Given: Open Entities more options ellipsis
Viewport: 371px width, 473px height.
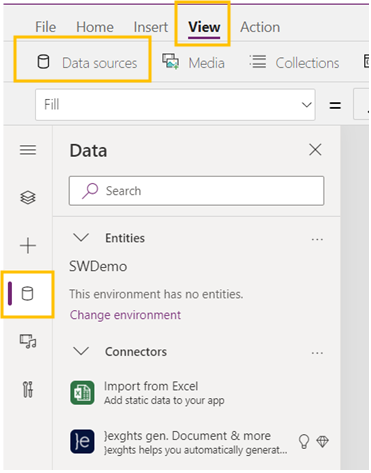Looking at the screenshot, I should point(317,239).
